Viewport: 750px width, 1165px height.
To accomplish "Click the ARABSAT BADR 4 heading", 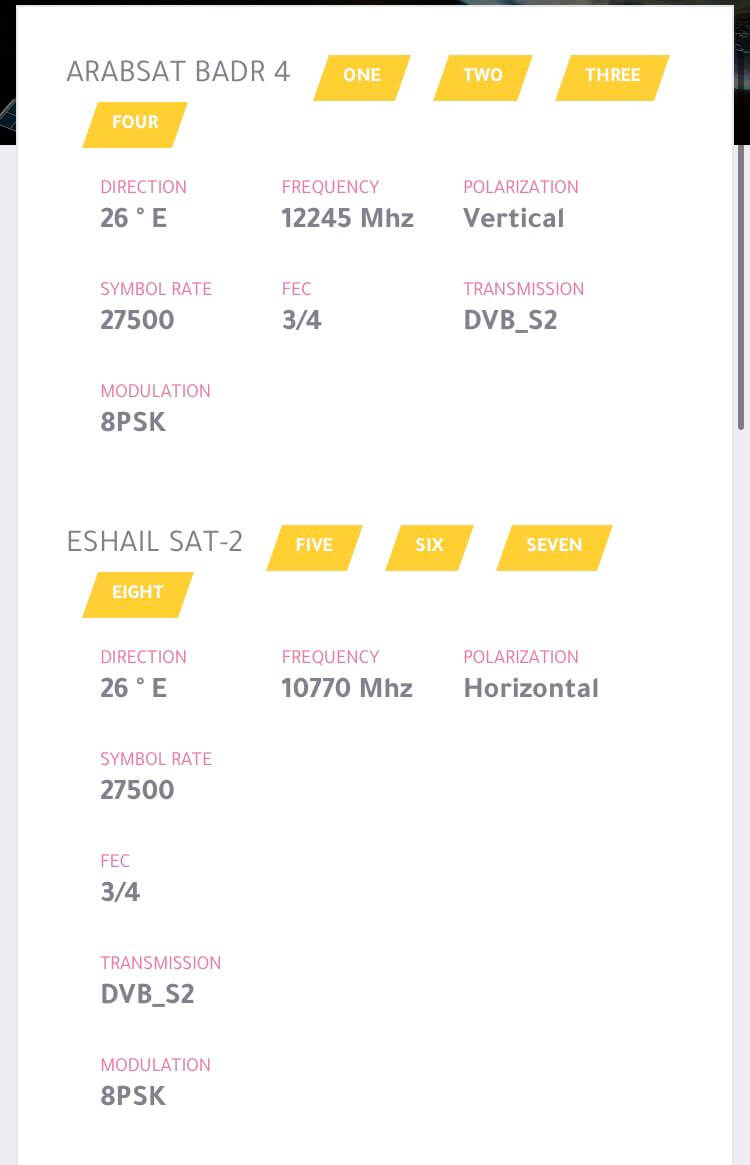I will (x=178, y=71).
